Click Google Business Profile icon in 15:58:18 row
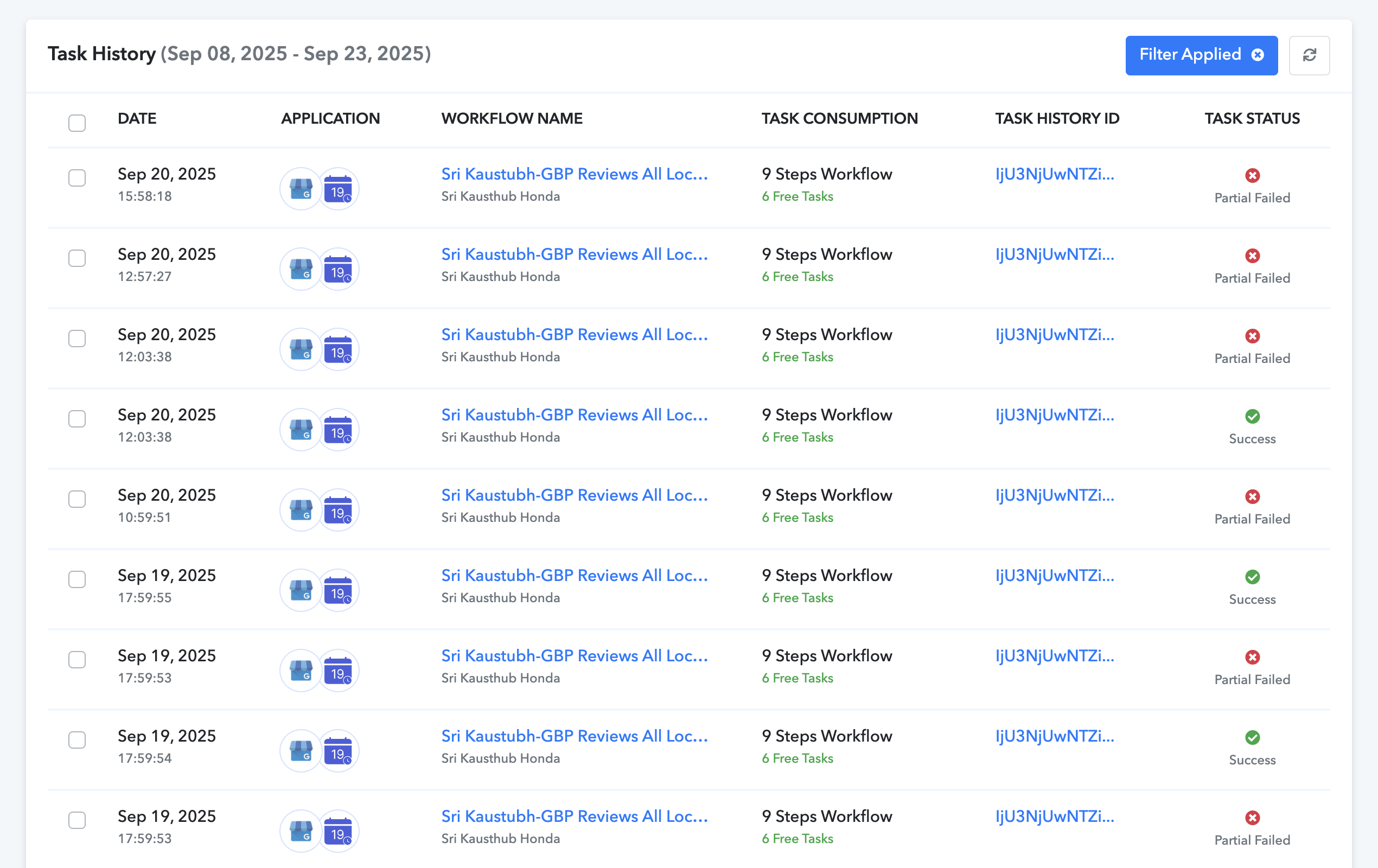This screenshot has width=1378, height=868. 301,188
